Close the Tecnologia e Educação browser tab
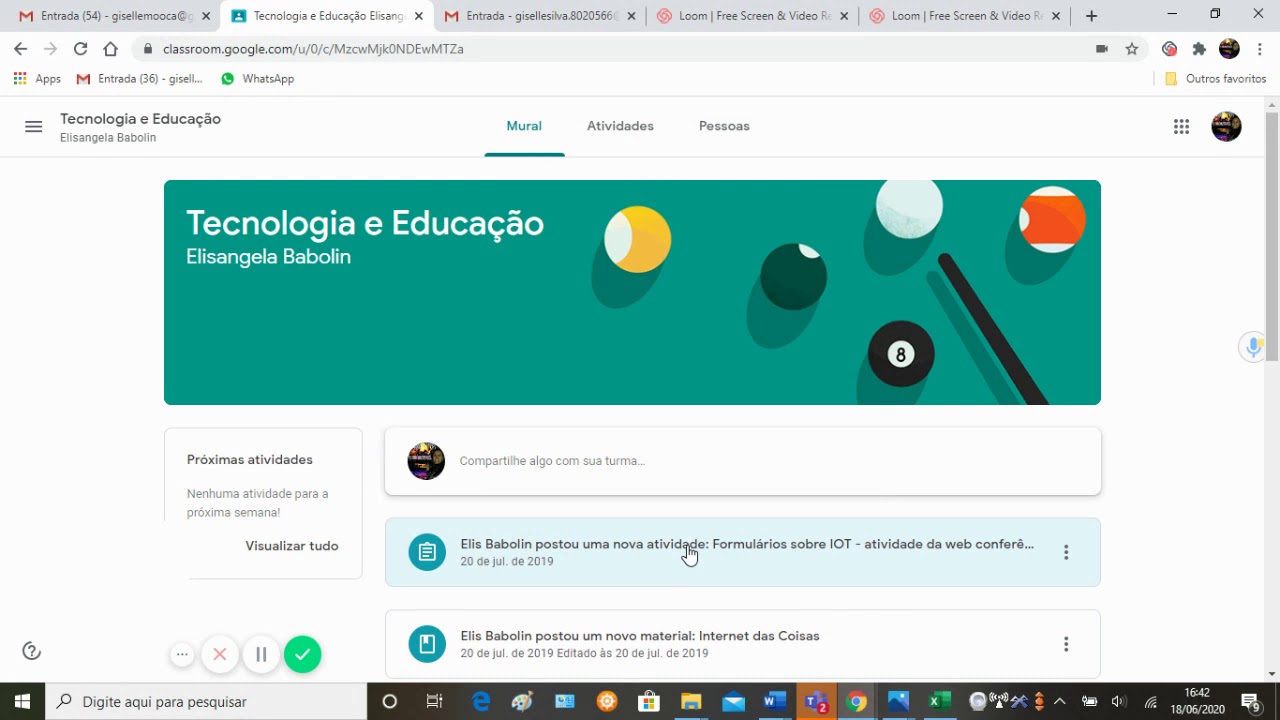The width and height of the screenshot is (1280, 720). (418, 16)
